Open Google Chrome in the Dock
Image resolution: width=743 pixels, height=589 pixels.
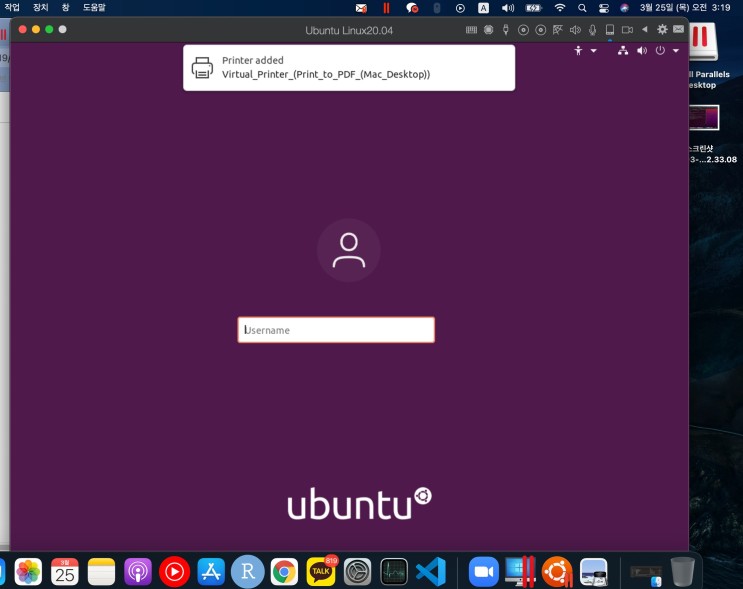[x=284, y=572]
